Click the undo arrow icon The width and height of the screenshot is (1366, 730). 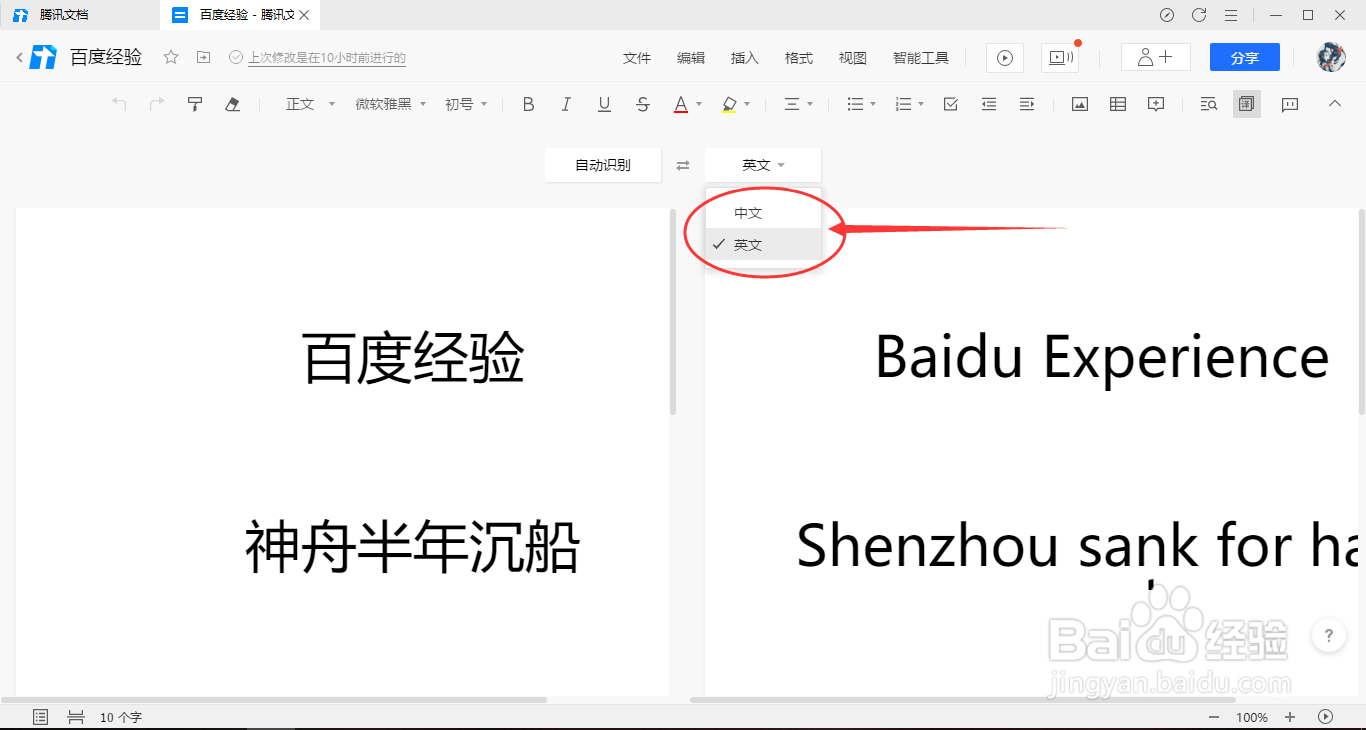pos(119,104)
